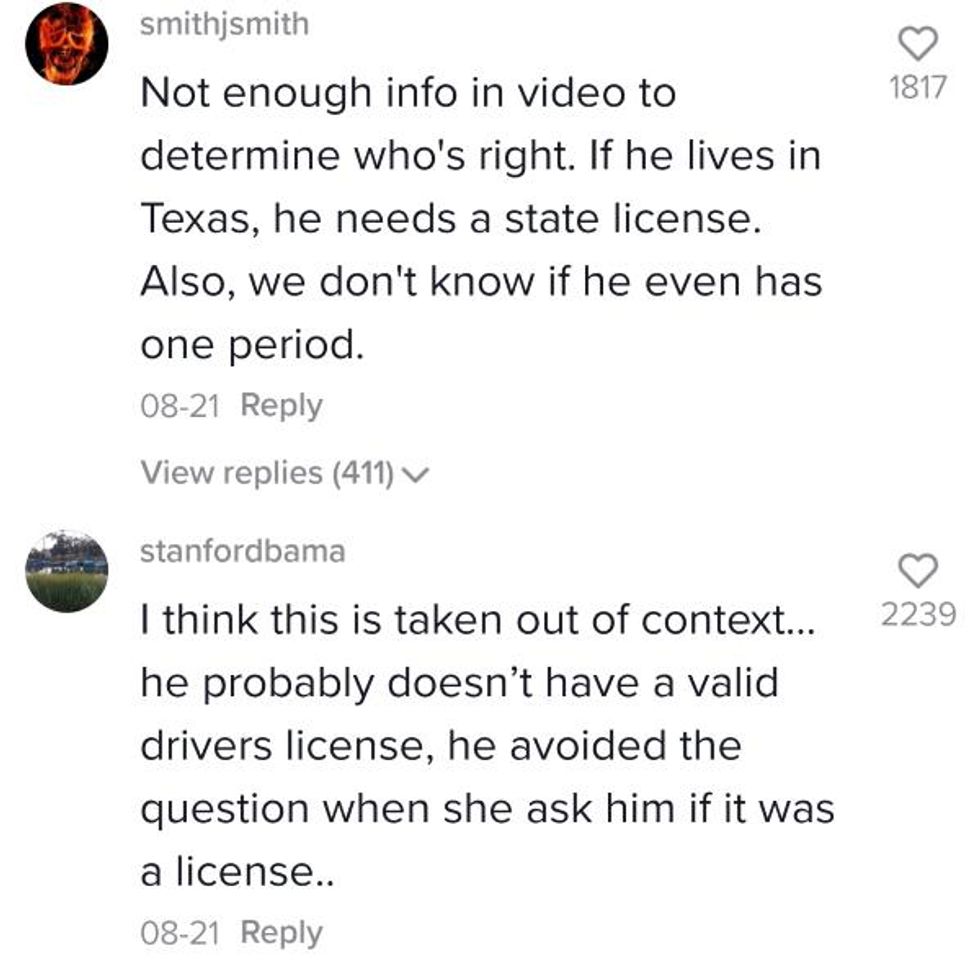This screenshot has width=980, height=969.
Task: Reply to stanfordbama's comment
Action: click(x=281, y=933)
